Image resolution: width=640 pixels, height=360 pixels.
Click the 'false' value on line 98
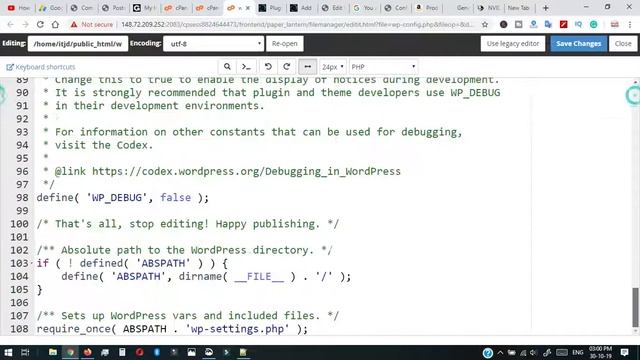(176, 198)
